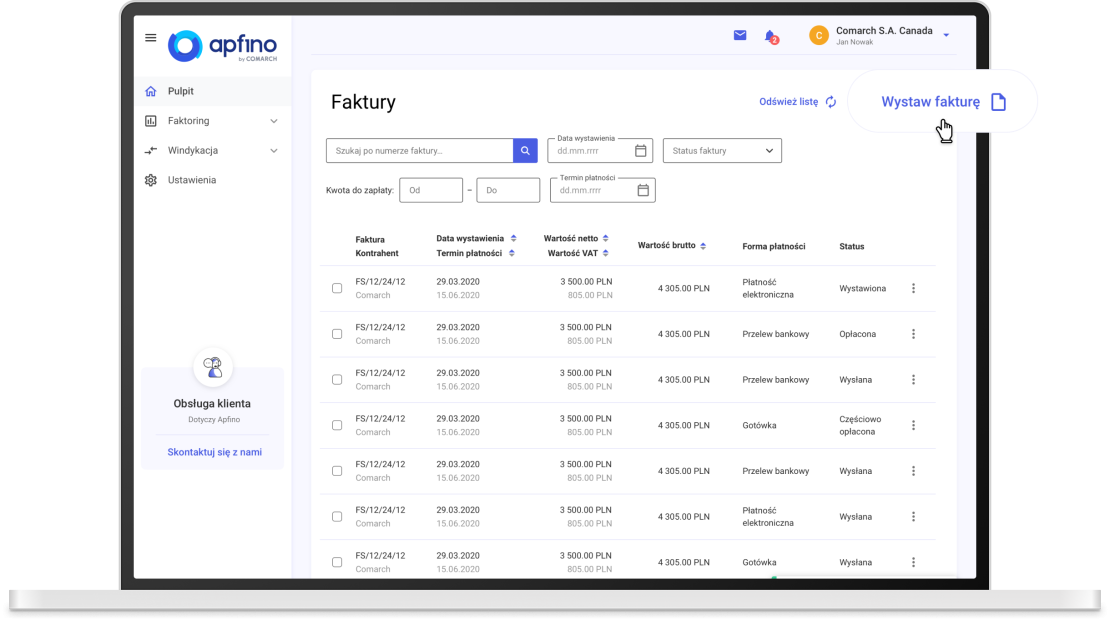Expand the Windykacja sidebar section
The height and width of the screenshot is (620, 1110).
pos(212,151)
